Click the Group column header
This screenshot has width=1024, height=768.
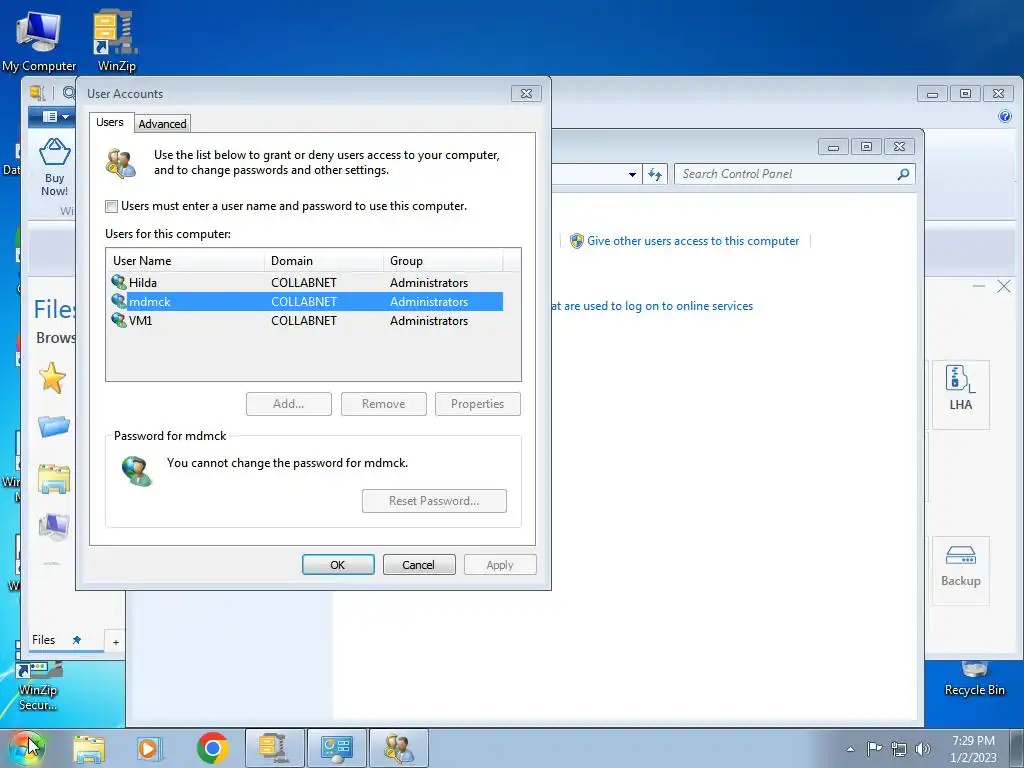(x=443, y=261)
